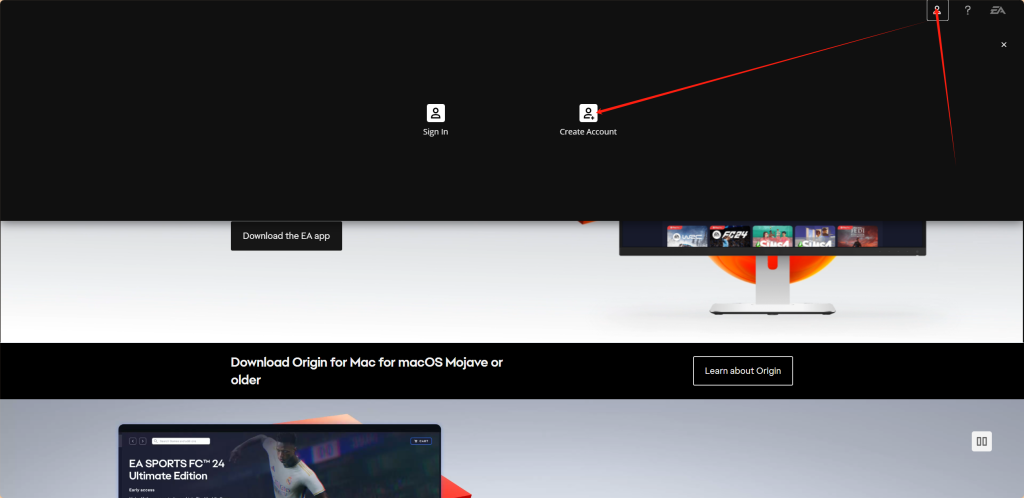
Task: Click the Early access text in preview
Action: click(x=142, y=490)
